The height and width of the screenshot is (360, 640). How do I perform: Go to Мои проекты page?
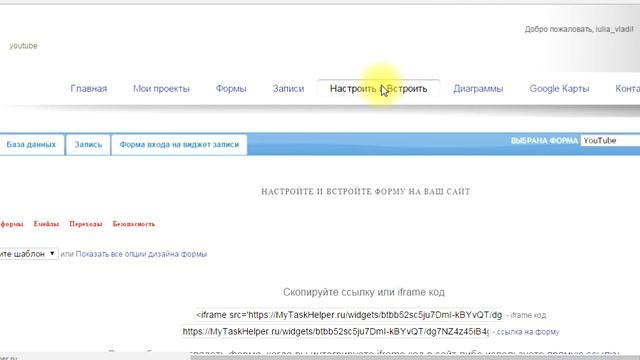(161, 89)
